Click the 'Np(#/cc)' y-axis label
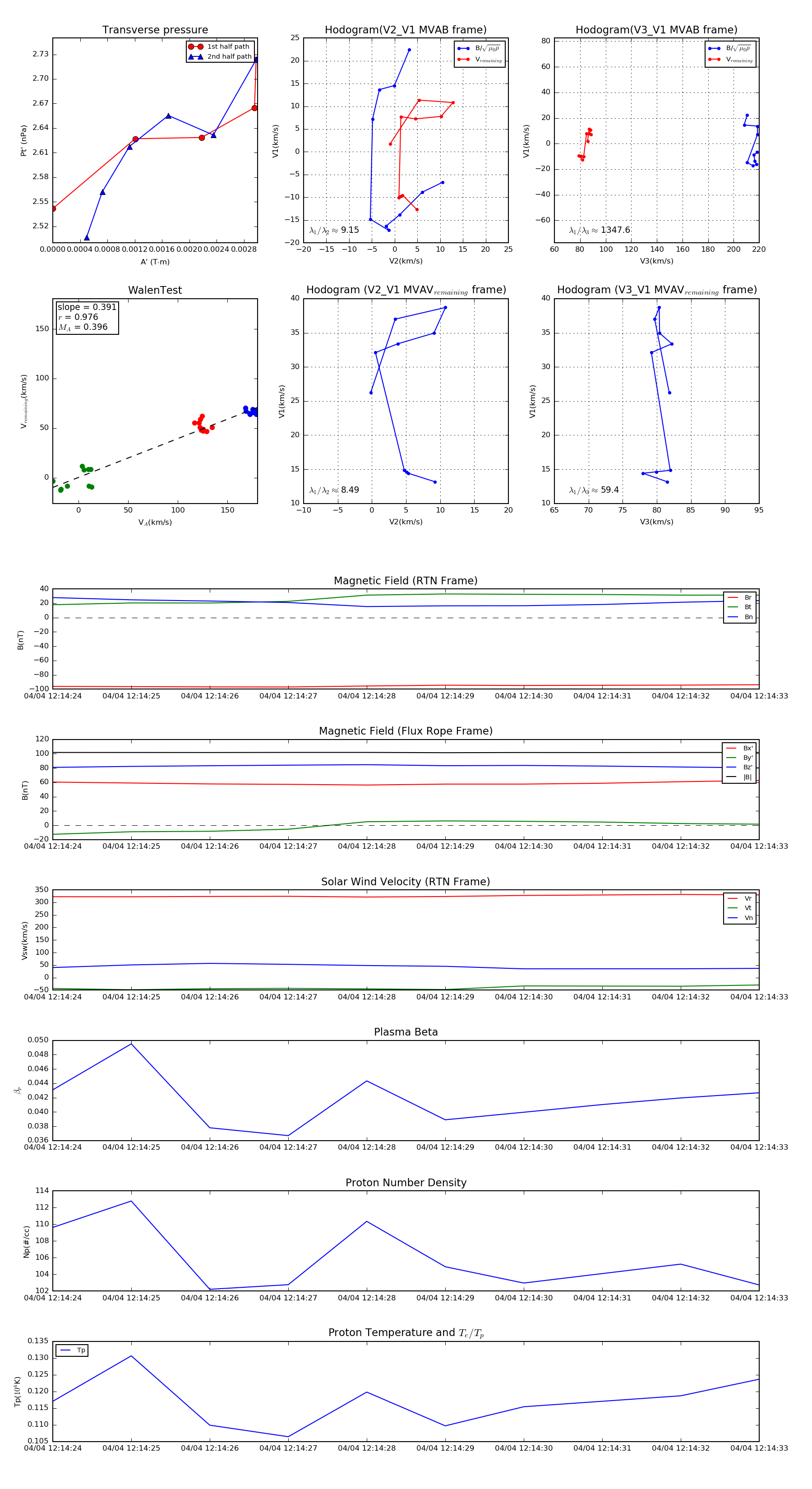This screenshot has height=1489, width=812. [x=26, y=1241]
